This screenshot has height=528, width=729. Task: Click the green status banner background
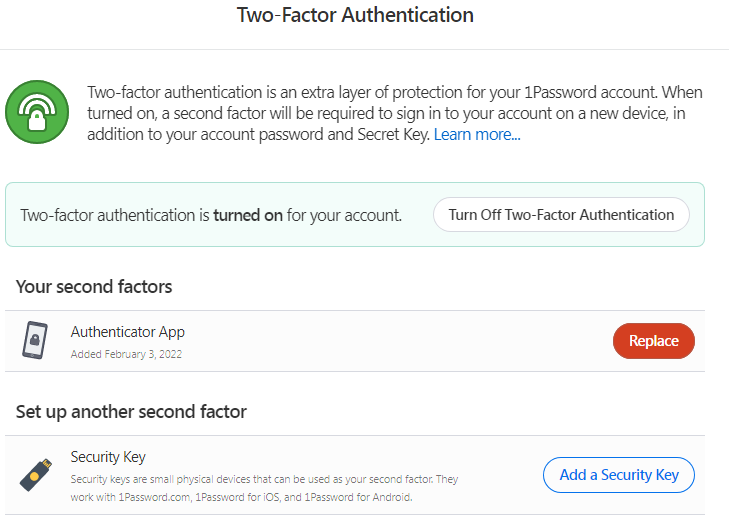pyautogui.click(x=355, y=214)
